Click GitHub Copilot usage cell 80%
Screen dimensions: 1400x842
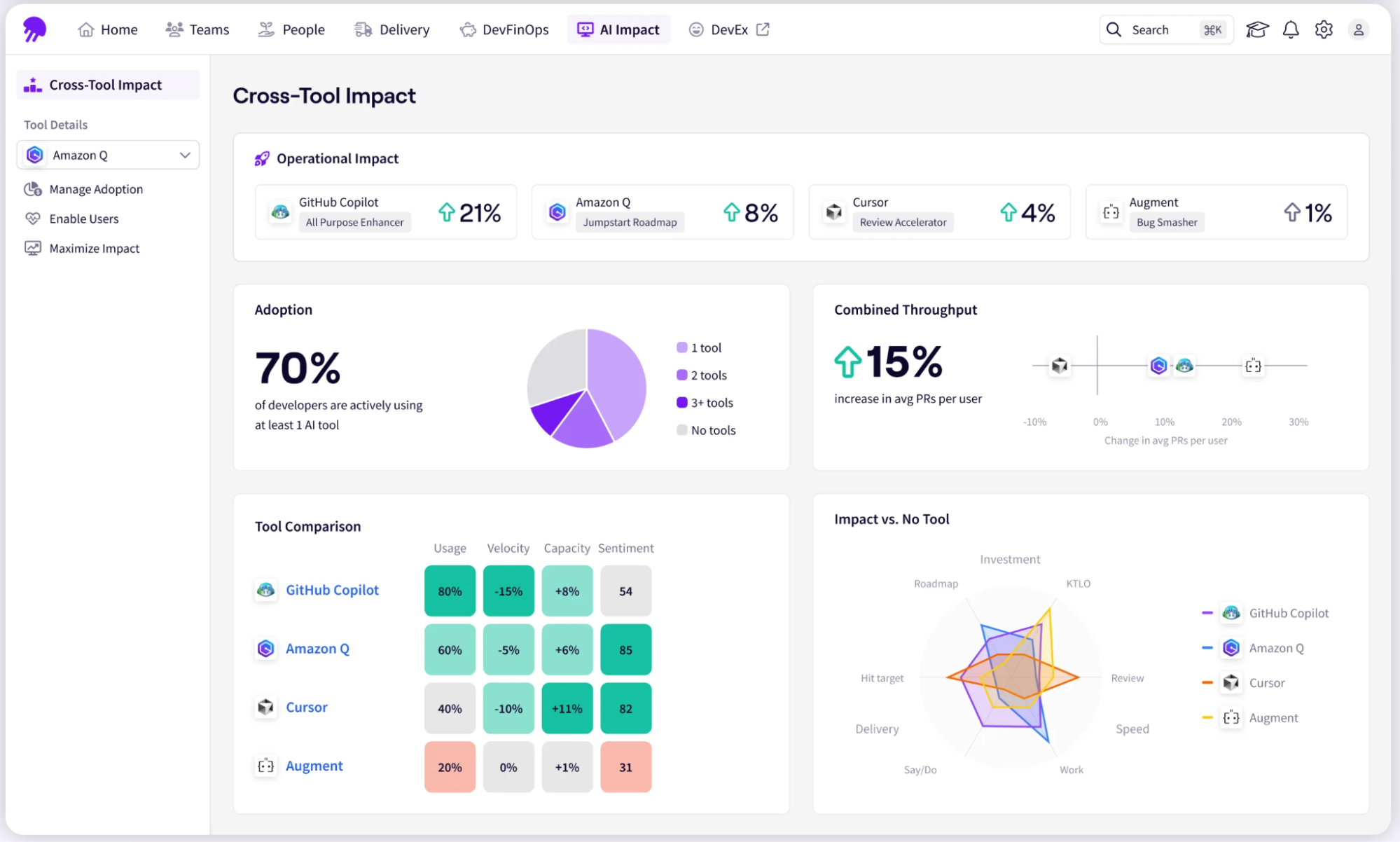pos(450,591)
